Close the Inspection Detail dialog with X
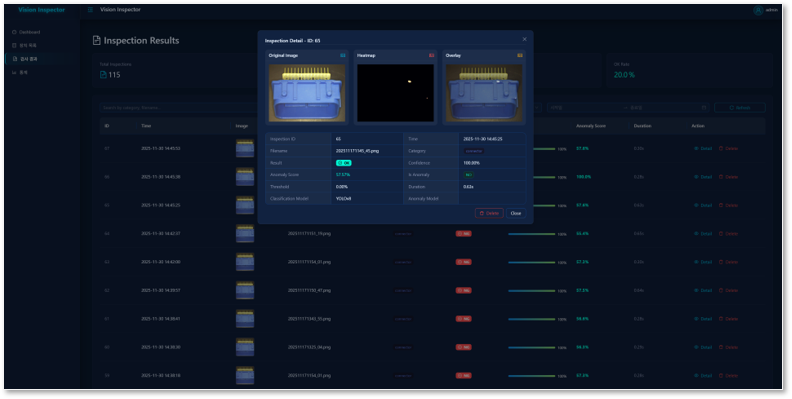The height and width of the screenshot is (399, 792). tap(524, 39)
